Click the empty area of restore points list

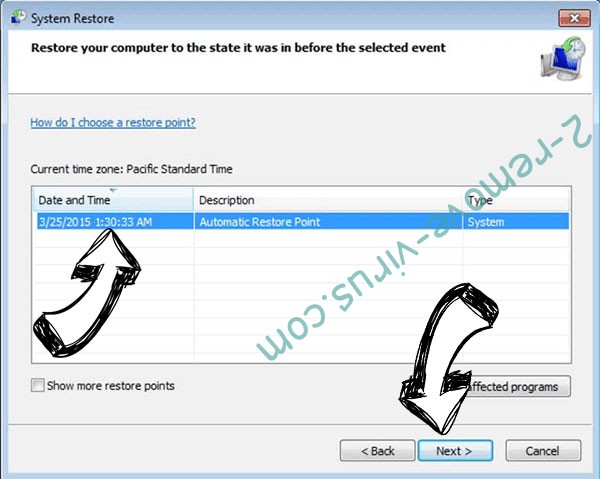point(301,296)
